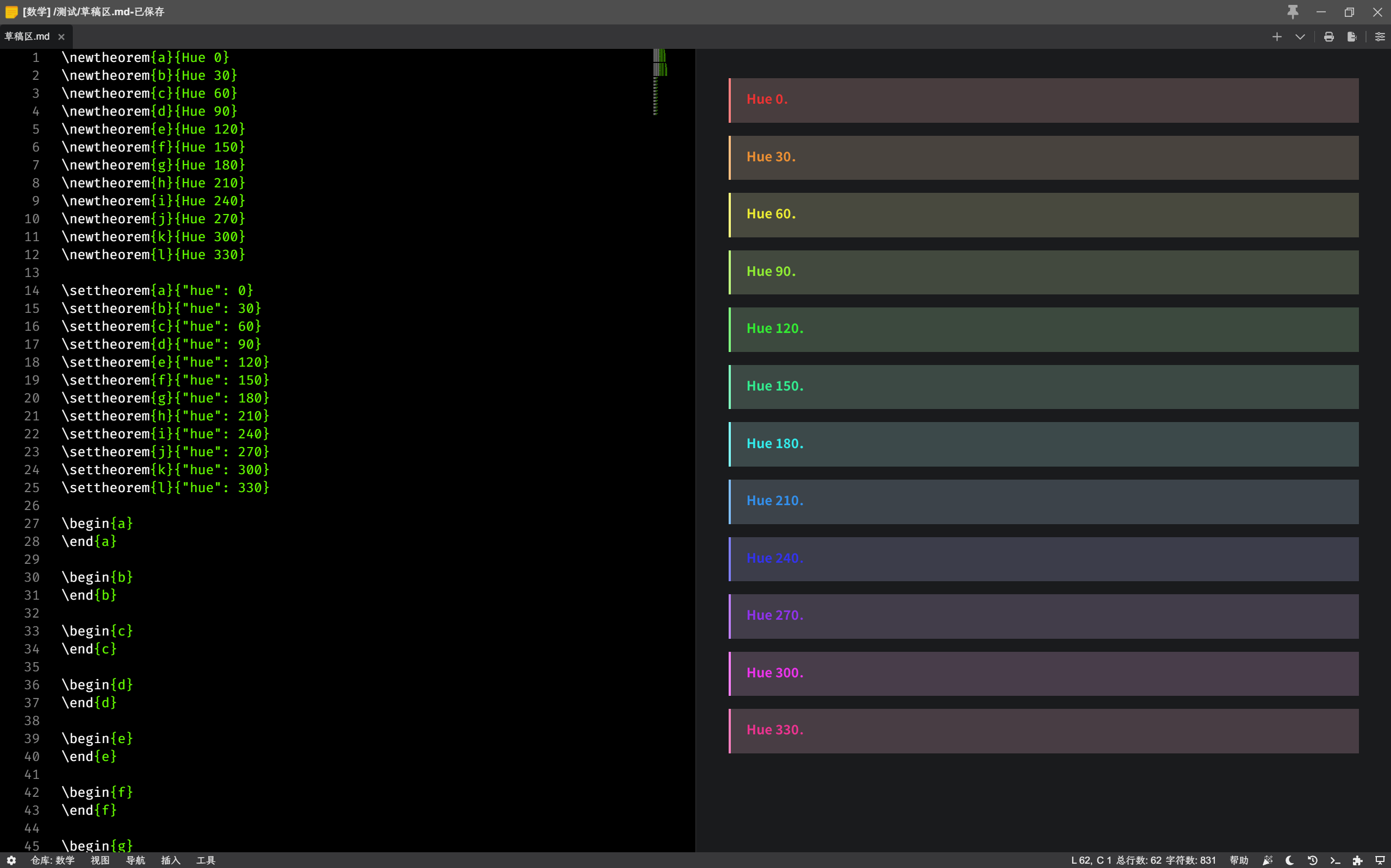This screenshot has width=1391, height=868.
Task: Click the Hue 270 preview heading
Action: coord(775,615)
